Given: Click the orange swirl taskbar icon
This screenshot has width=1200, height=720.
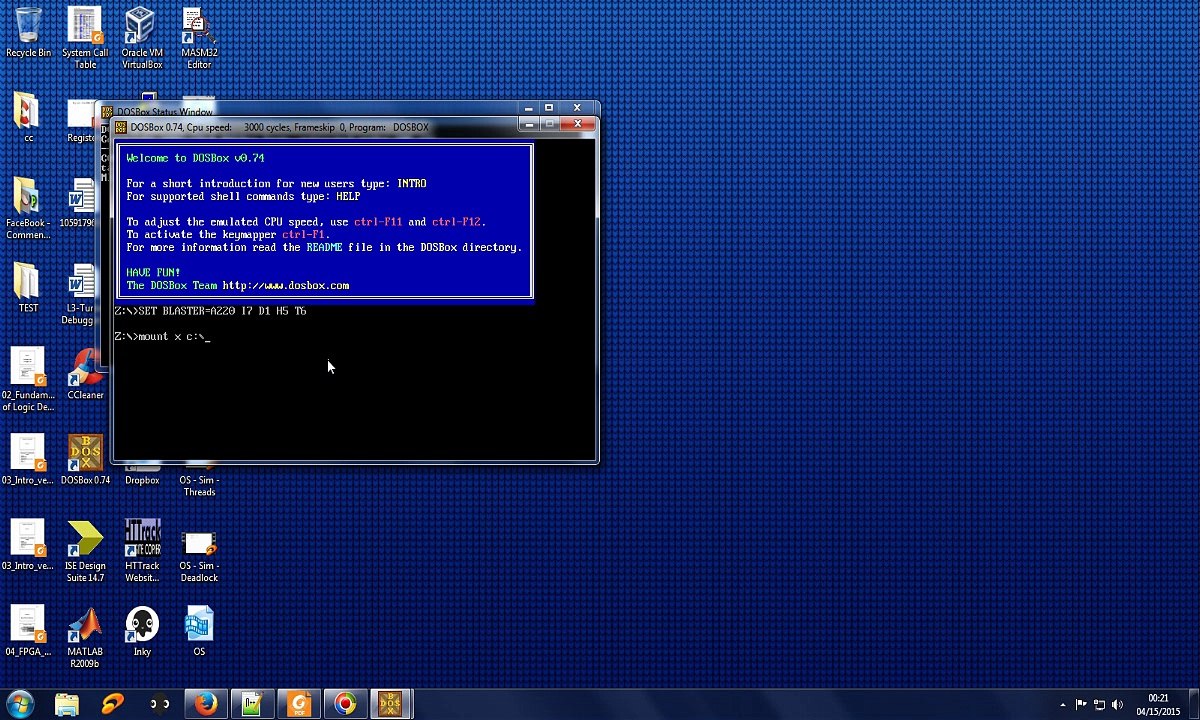Looking at the screenshot, I should (x=113, y=704).
